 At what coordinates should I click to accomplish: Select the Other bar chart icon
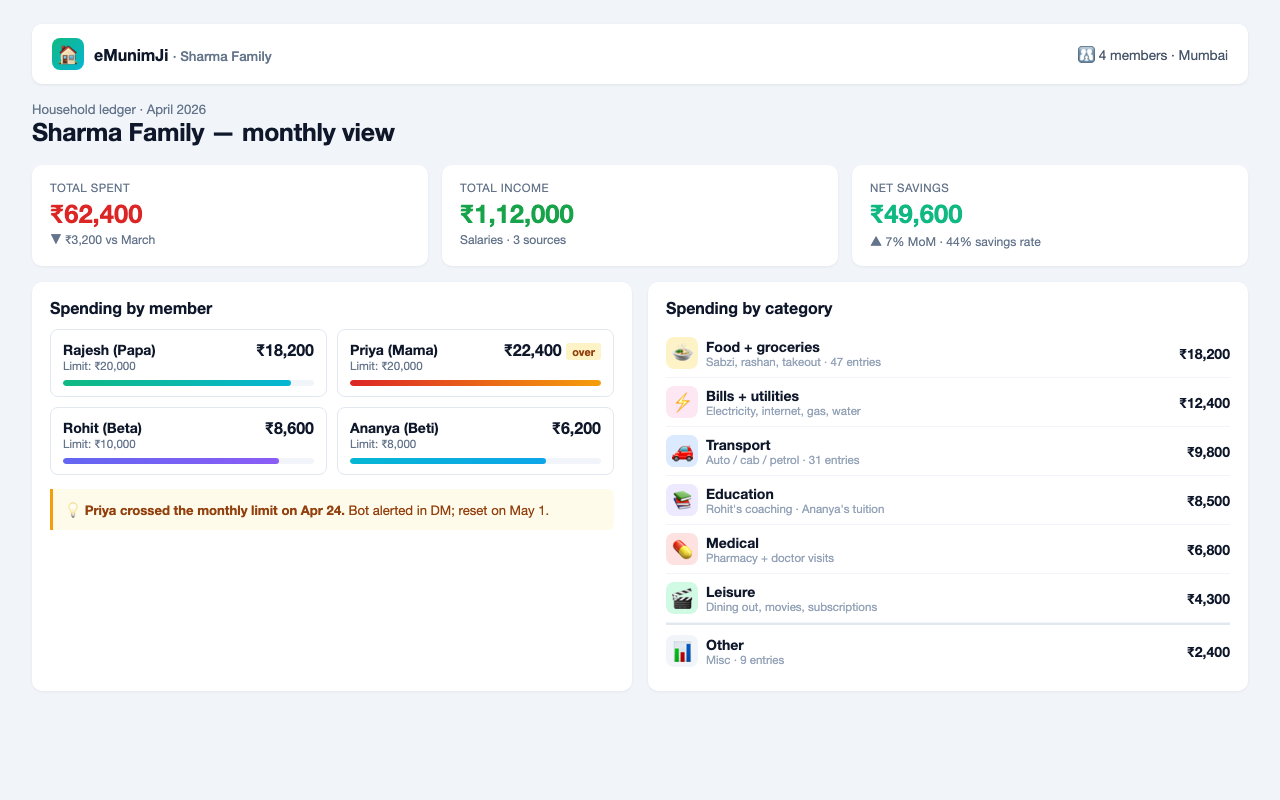click(x=682, y=651)
